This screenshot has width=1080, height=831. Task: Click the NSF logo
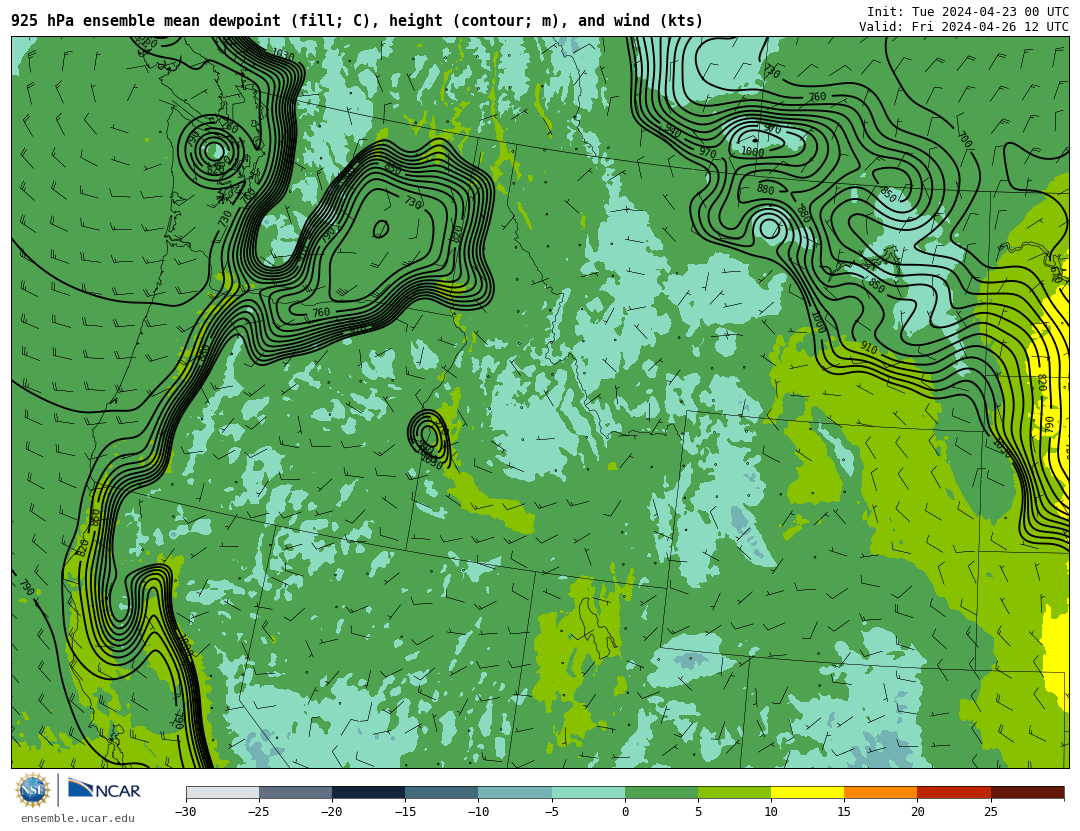[32, 790]
